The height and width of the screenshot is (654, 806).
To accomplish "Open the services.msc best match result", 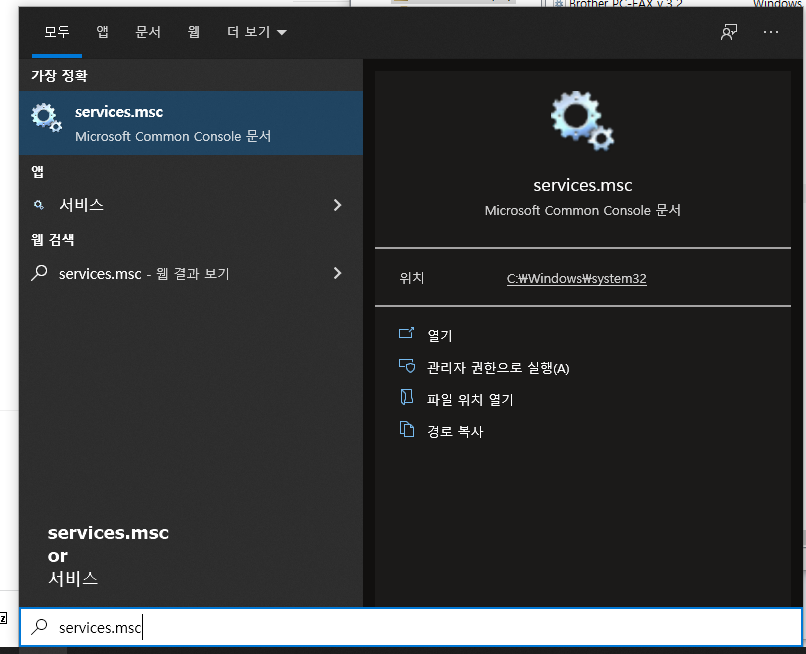I will (191, 123).
